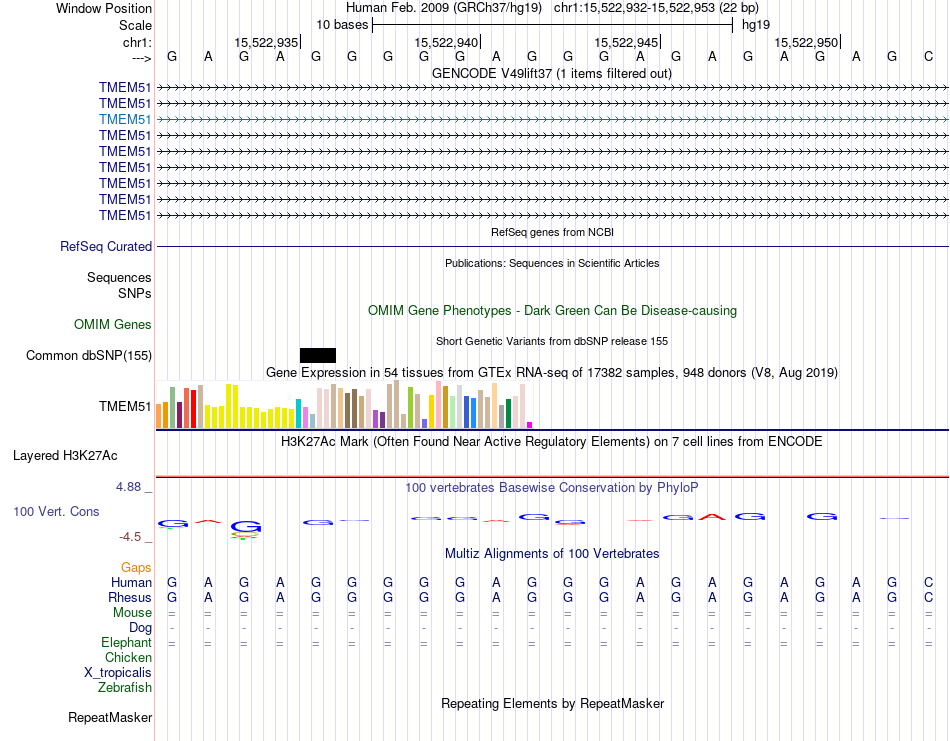Click position marker 15,522,940
The image size is (950, 741).
[446, 42]
